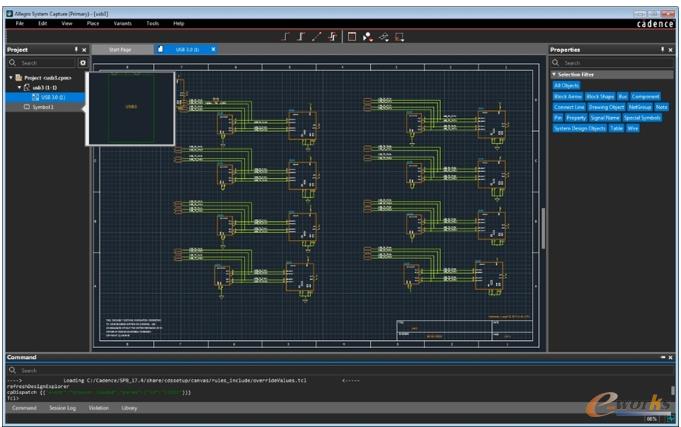
Task: Toggle the Pin selection filter
Action: click(x=558, y=118)
